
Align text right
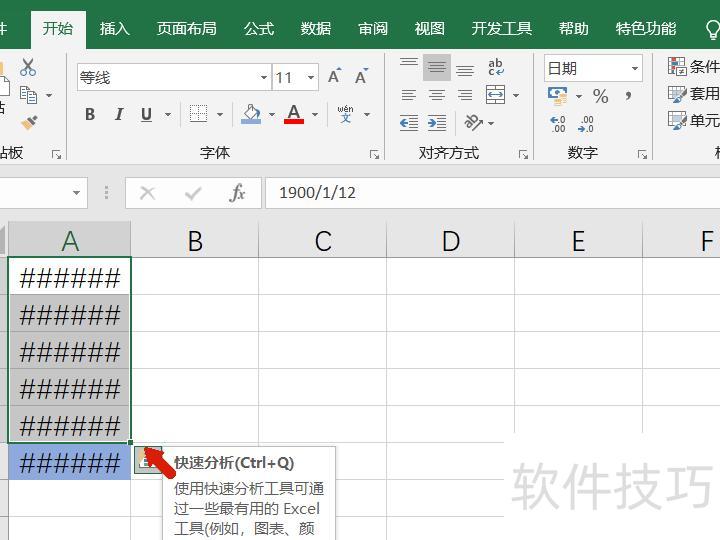tap(465, 95)
